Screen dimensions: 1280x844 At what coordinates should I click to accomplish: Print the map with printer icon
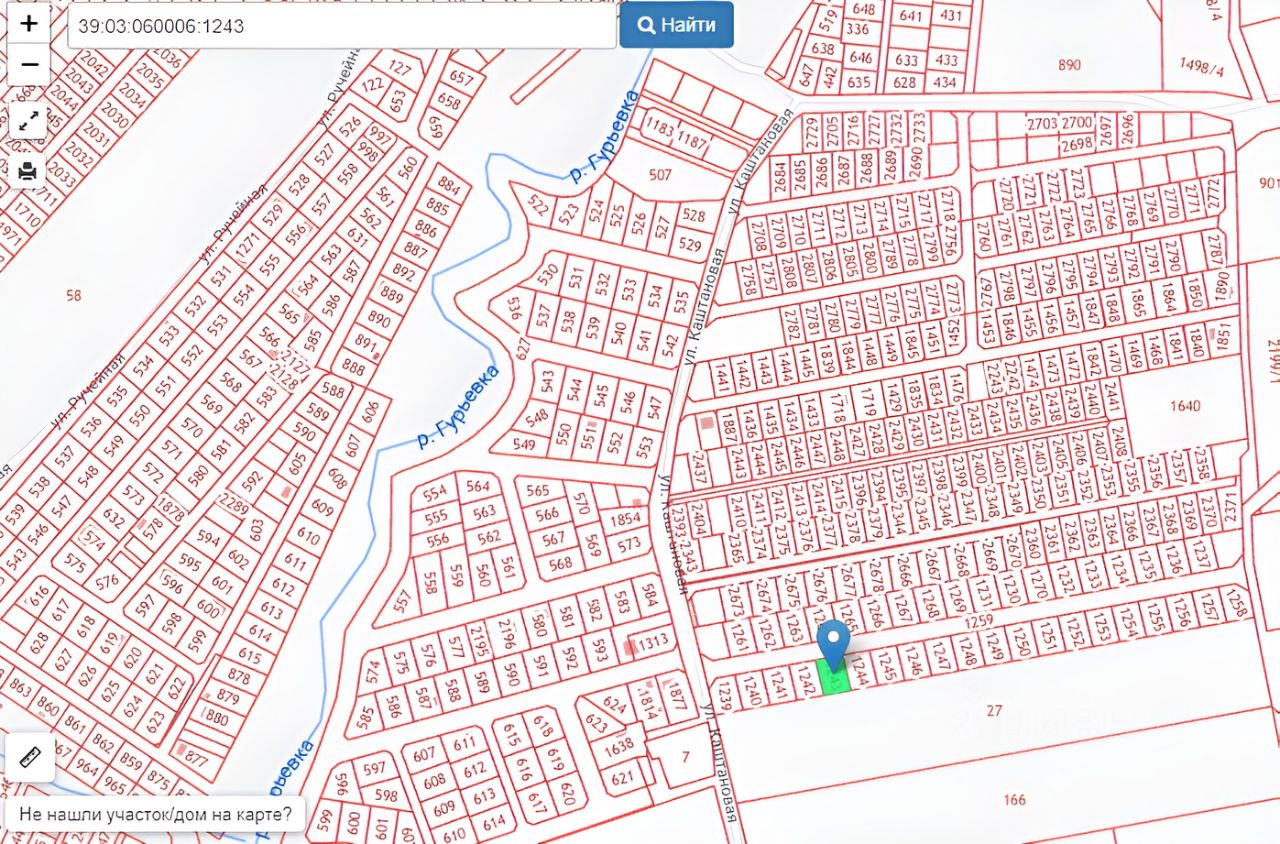[29, 171]
